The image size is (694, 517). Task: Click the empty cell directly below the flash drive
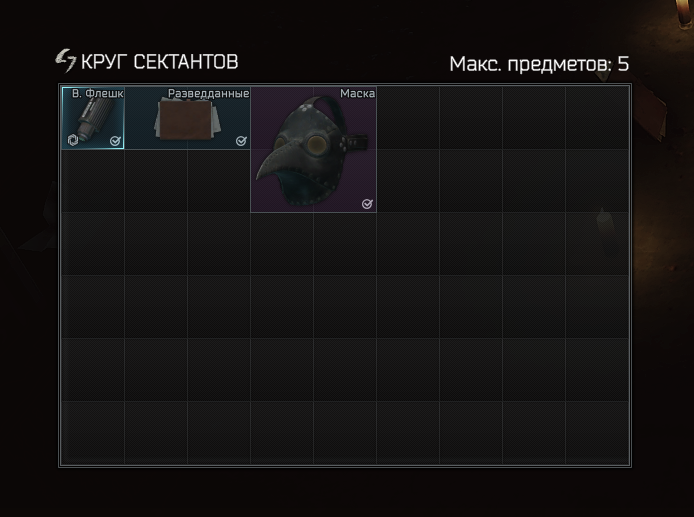pyautogui.click(x=93, y=181)
